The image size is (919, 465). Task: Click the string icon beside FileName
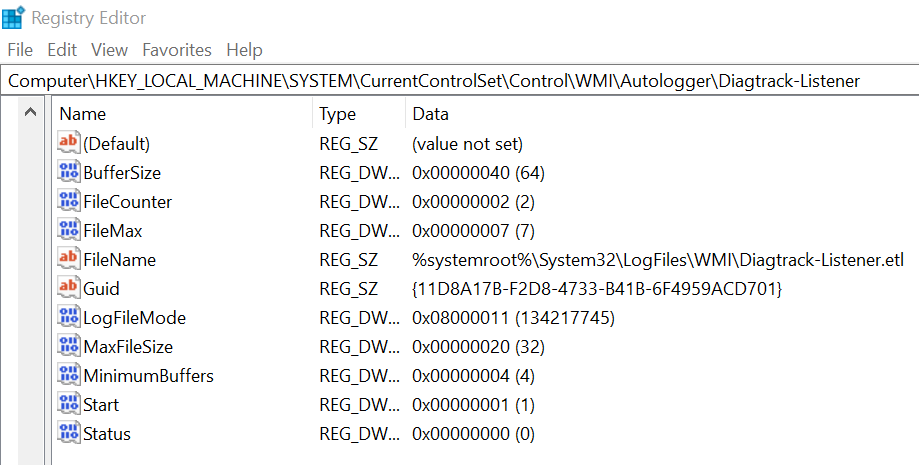69,260
